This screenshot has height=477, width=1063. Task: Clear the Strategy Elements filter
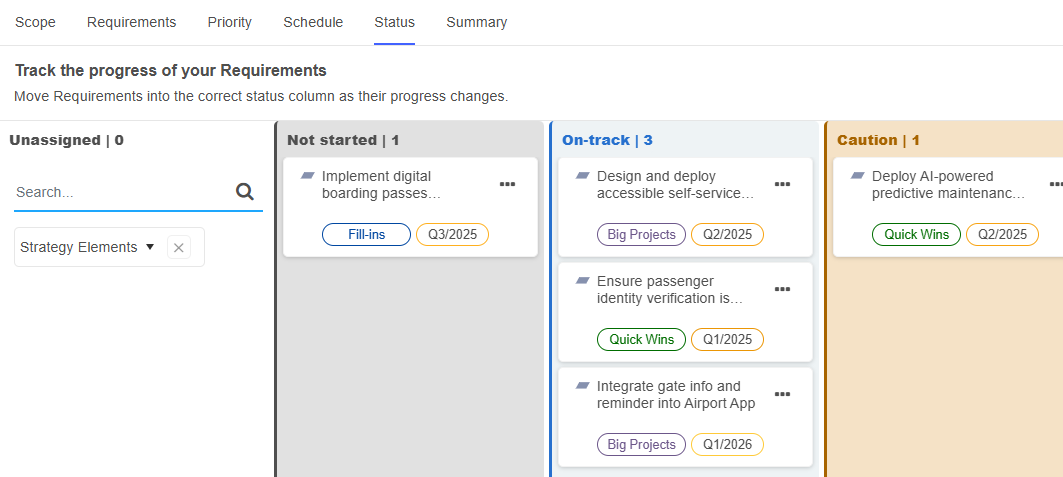(x=179, y=247)
